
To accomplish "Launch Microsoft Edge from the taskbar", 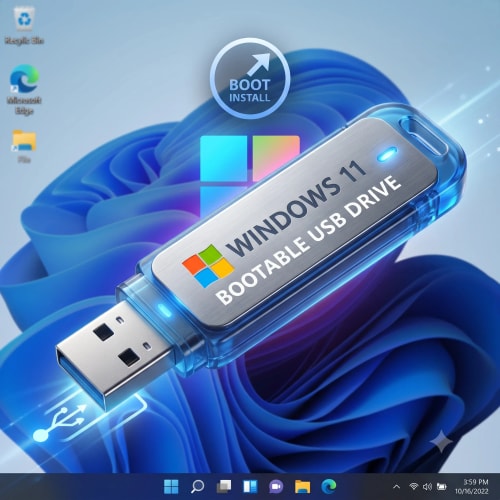I will click(329, 486).
